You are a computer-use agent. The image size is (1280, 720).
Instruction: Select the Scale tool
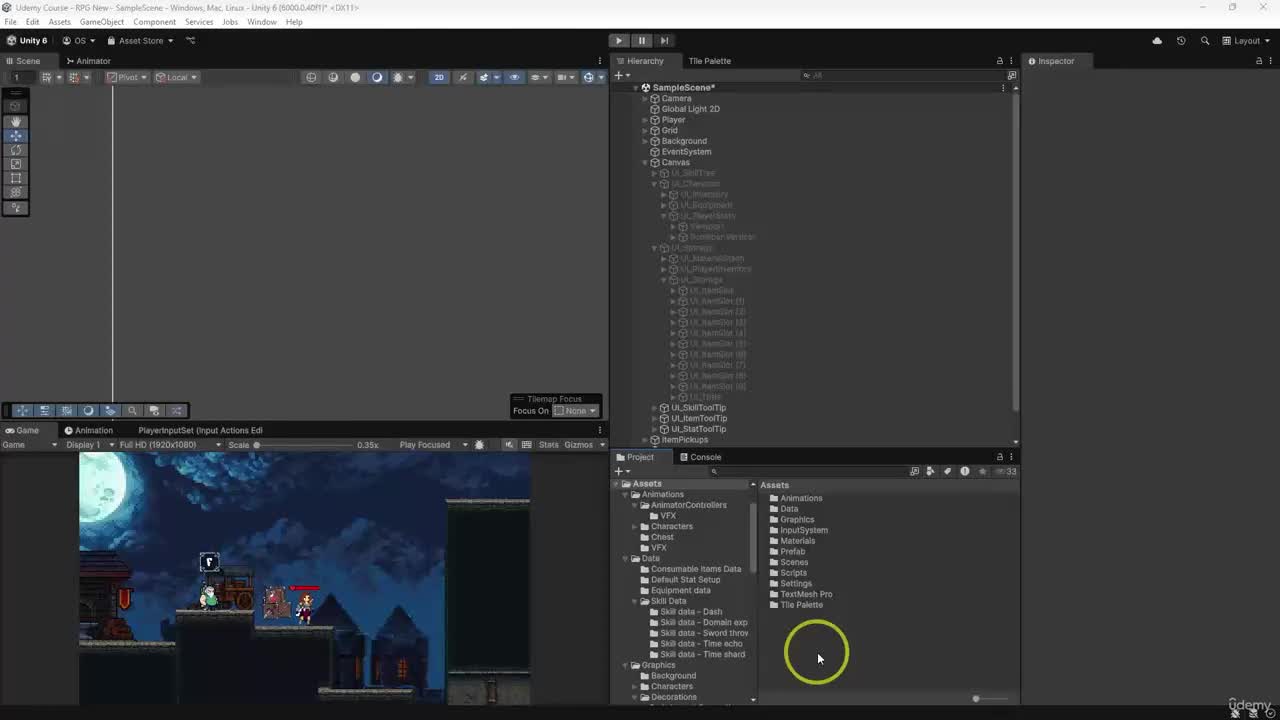pos(16,163)
